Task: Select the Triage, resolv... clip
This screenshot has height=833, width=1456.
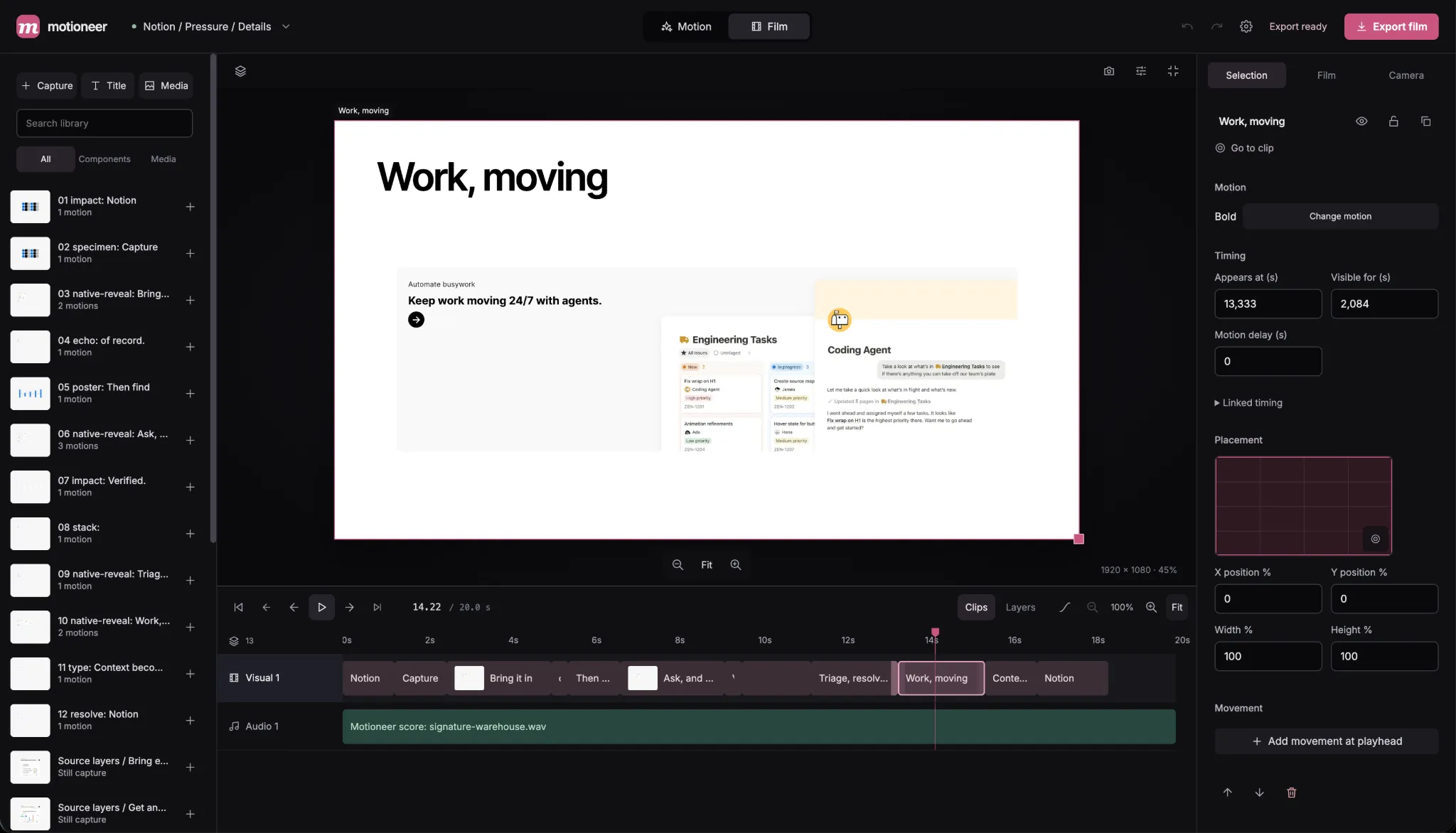Action: pyautogui.click(x=853, y=678)
